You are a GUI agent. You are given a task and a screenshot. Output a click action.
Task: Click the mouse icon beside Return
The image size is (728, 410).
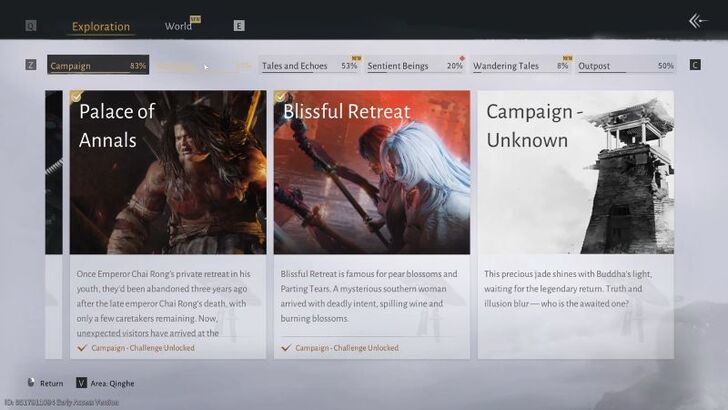click(31, 382)
